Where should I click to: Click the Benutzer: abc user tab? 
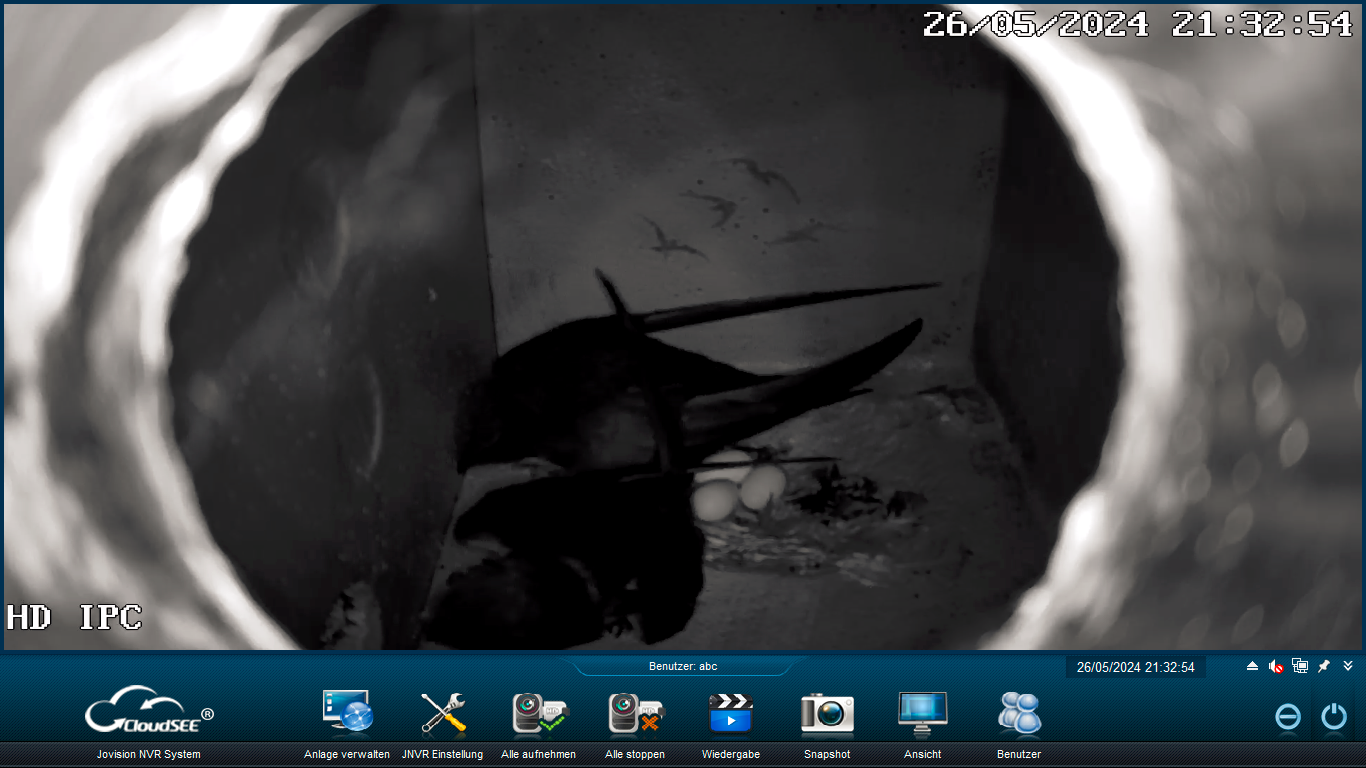(x=683, y=666)
